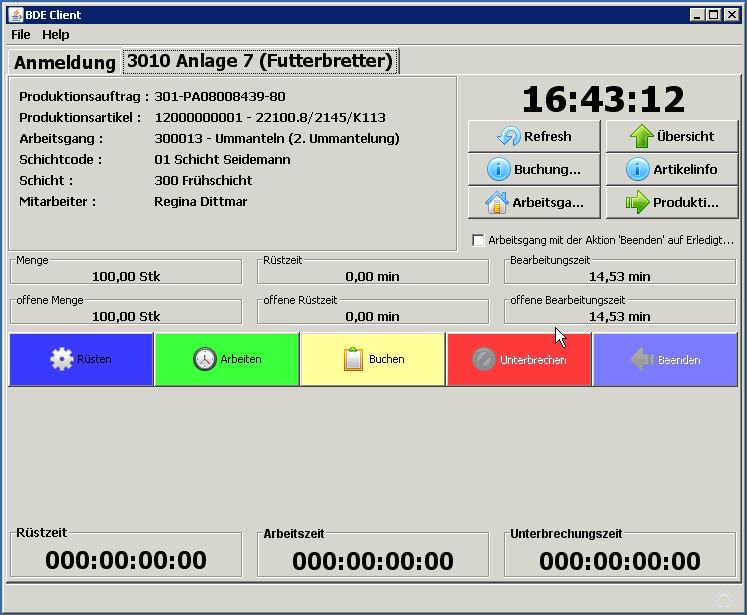
Task: Click Produktionsartikel value 12000000001 - 22100.8/2145/K113
Action: click(x=270, y=118)
